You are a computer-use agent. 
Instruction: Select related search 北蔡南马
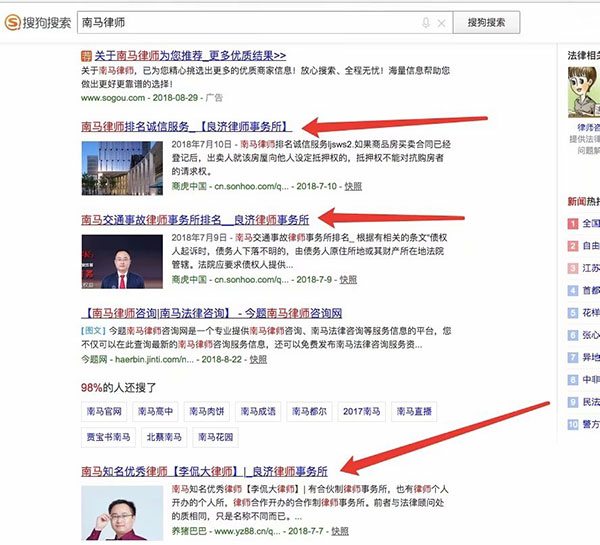pyautogui.click(x=164, y=437)
